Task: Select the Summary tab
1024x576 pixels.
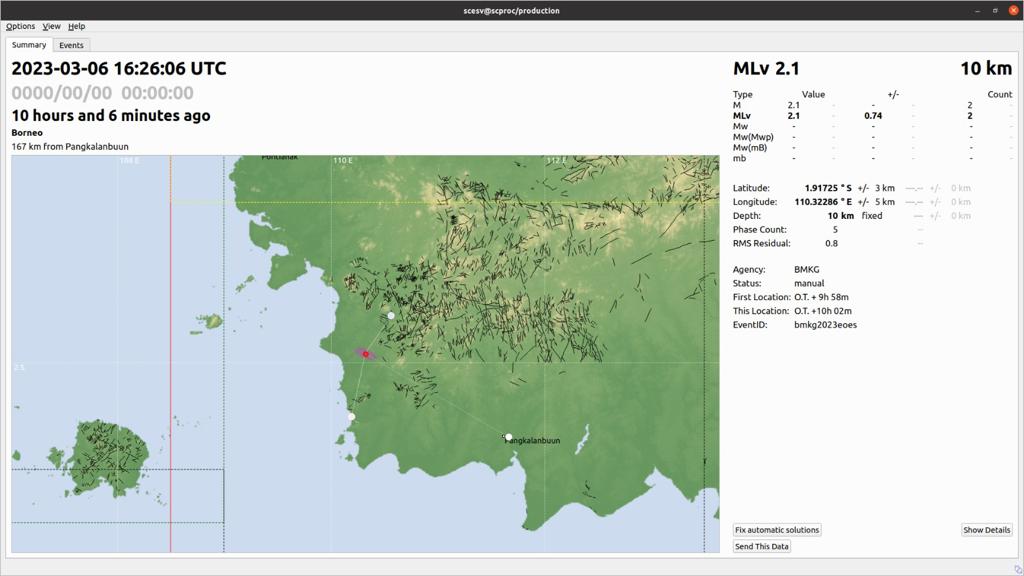Action: click(x=28, y=45)
